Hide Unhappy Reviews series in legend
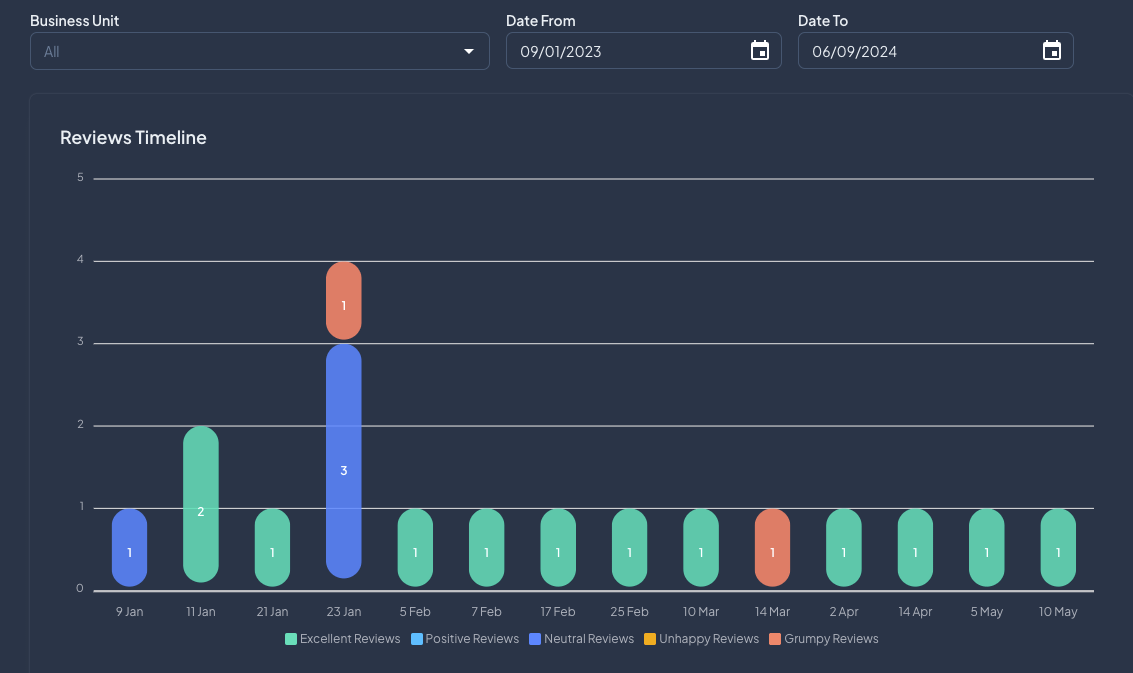 coord(708,639)
